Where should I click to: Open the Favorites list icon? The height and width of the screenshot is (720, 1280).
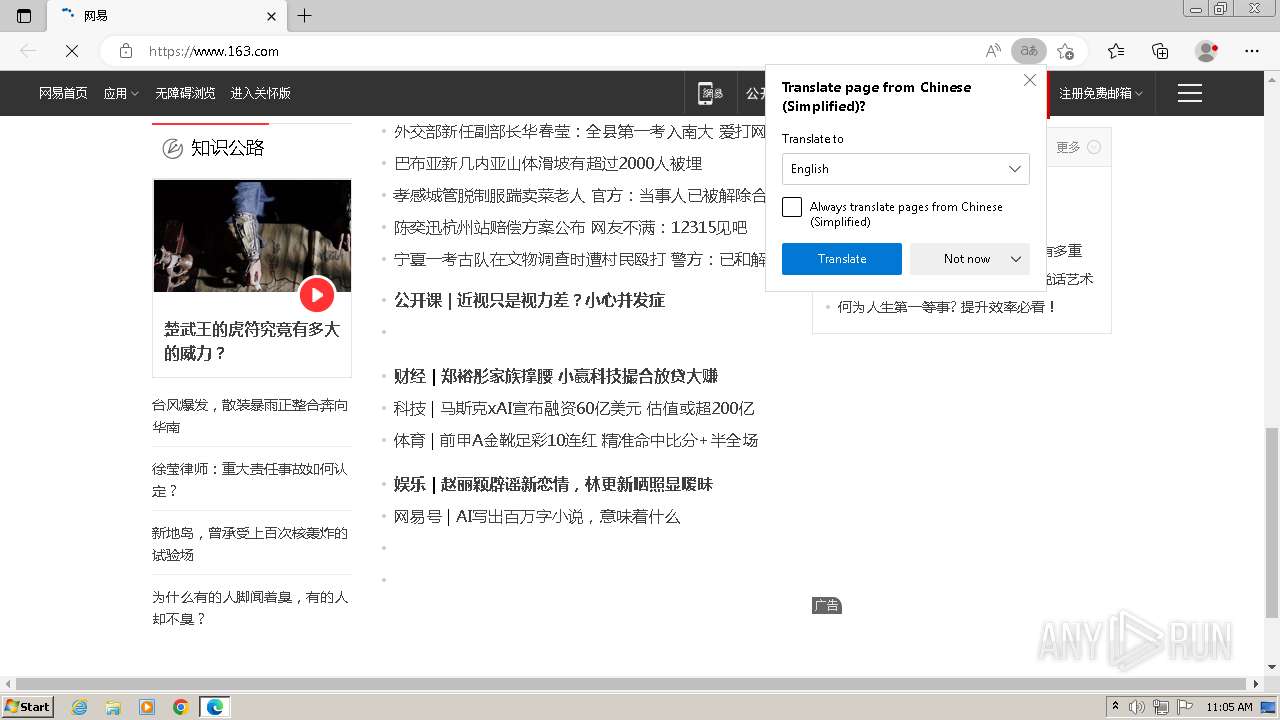pyautogui.click(x=1116, y=51)
